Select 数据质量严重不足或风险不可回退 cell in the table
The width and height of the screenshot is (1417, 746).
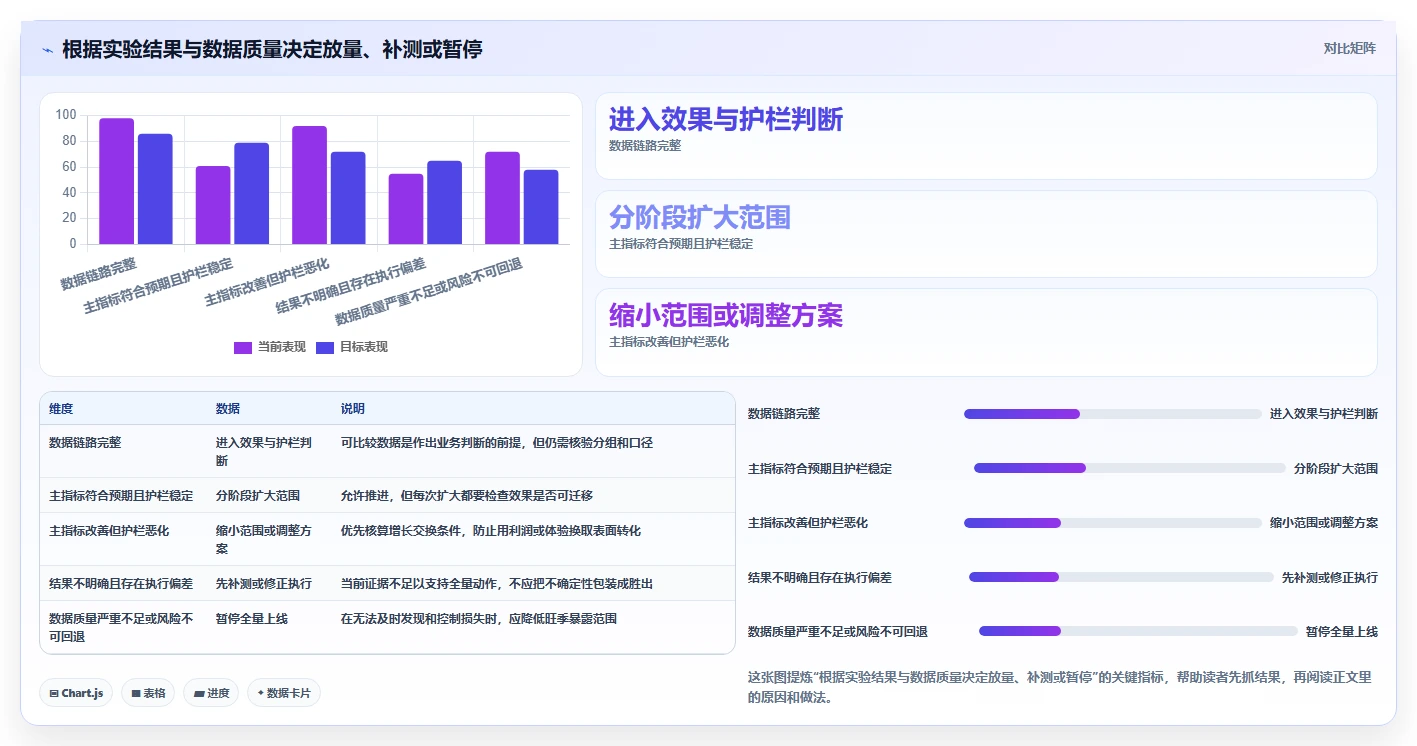(x=121, y=627)
